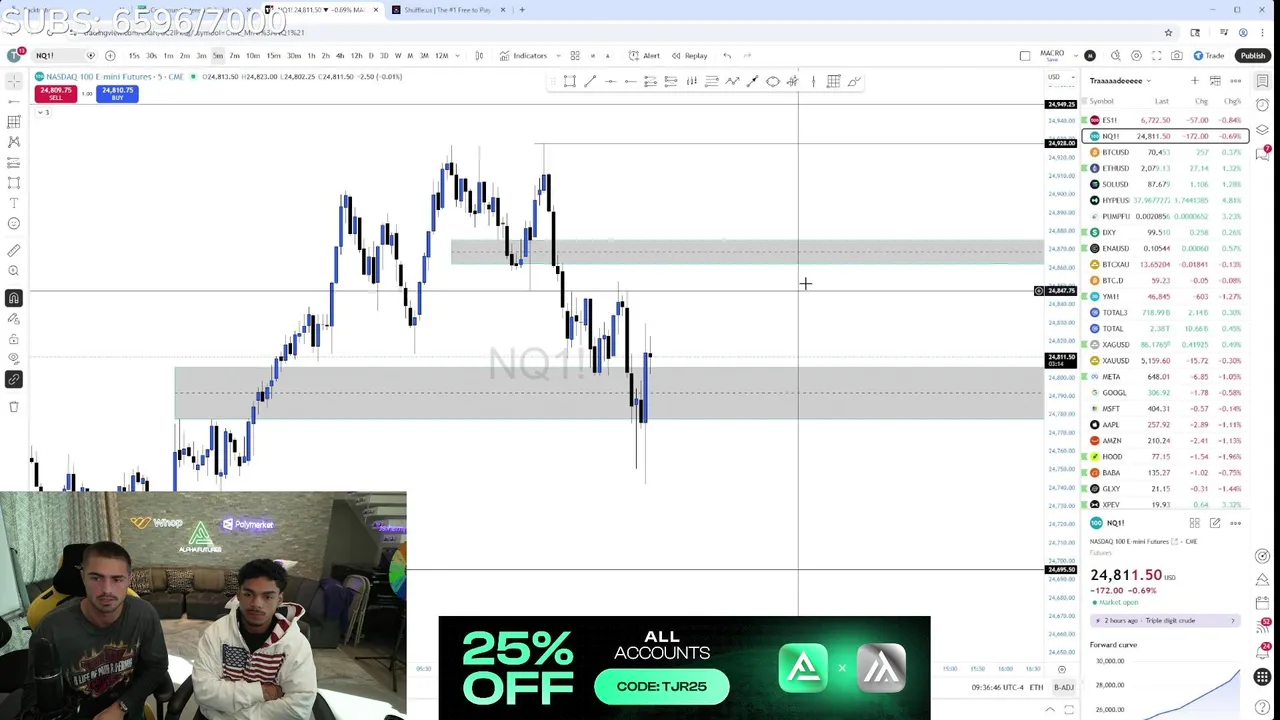
Task: Open the indicator templates grid icon
Action: (x=575, y=55)
